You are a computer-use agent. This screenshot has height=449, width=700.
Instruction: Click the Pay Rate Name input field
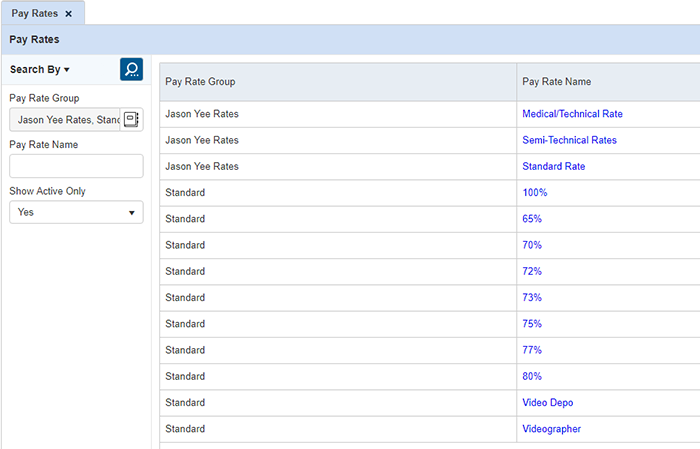pyautogui.click(x=76, y=166)
